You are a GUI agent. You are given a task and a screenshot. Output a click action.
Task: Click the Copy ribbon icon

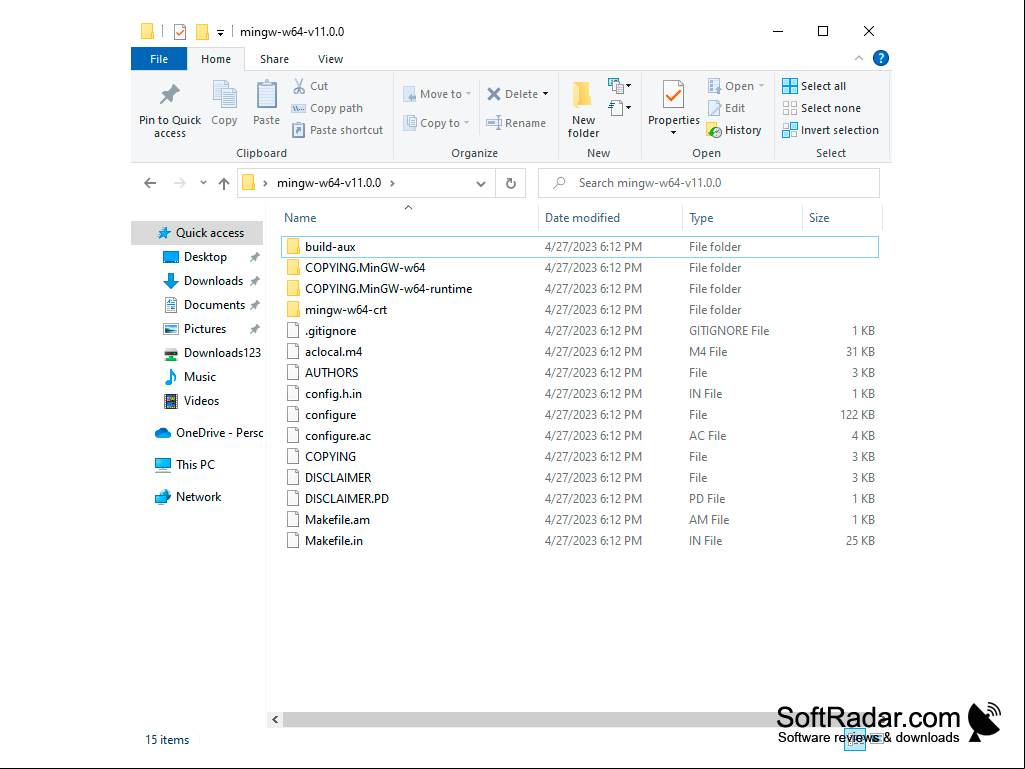tap(224, 103)
